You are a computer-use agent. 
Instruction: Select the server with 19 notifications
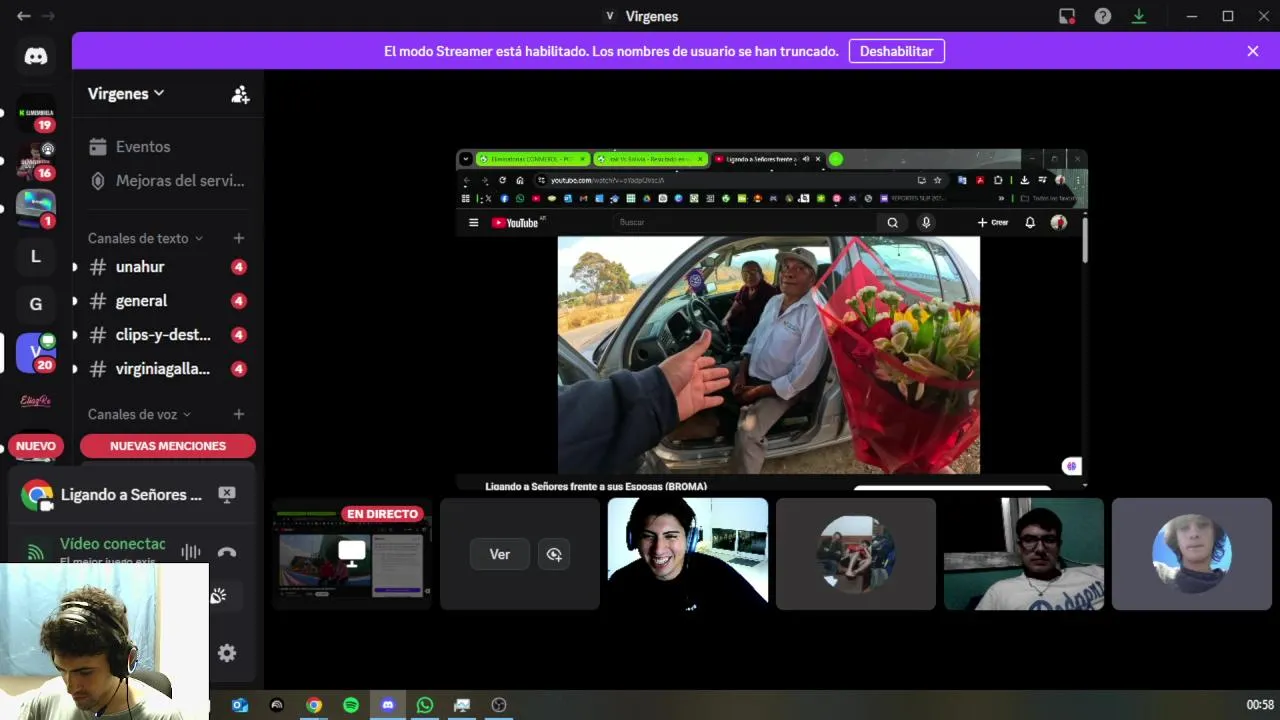[36, 113]
